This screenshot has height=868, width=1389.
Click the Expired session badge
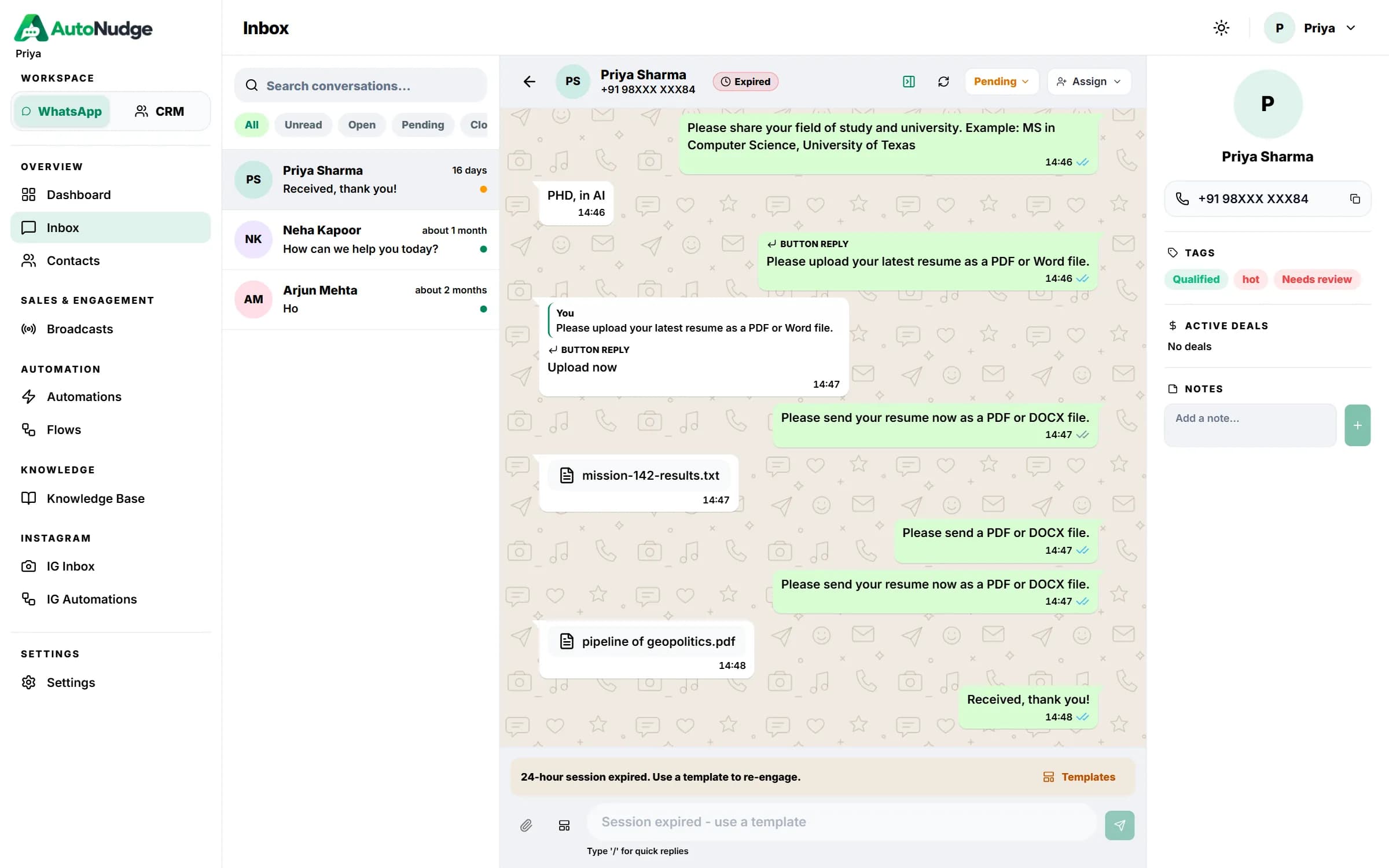tap(745, 82)
